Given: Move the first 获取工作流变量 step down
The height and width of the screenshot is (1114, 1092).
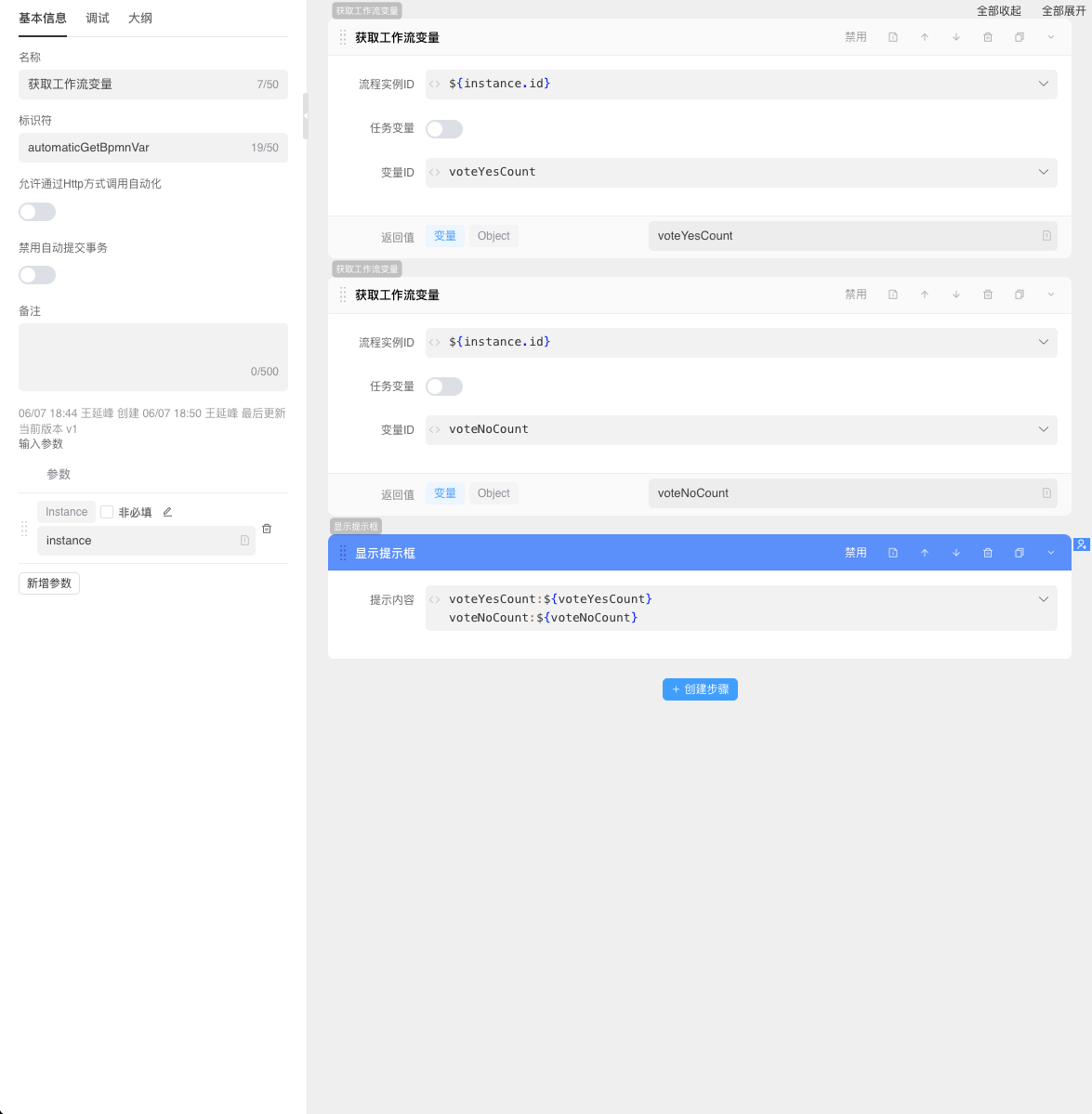Looking at the screenshot, I should (x=956, y=37).
